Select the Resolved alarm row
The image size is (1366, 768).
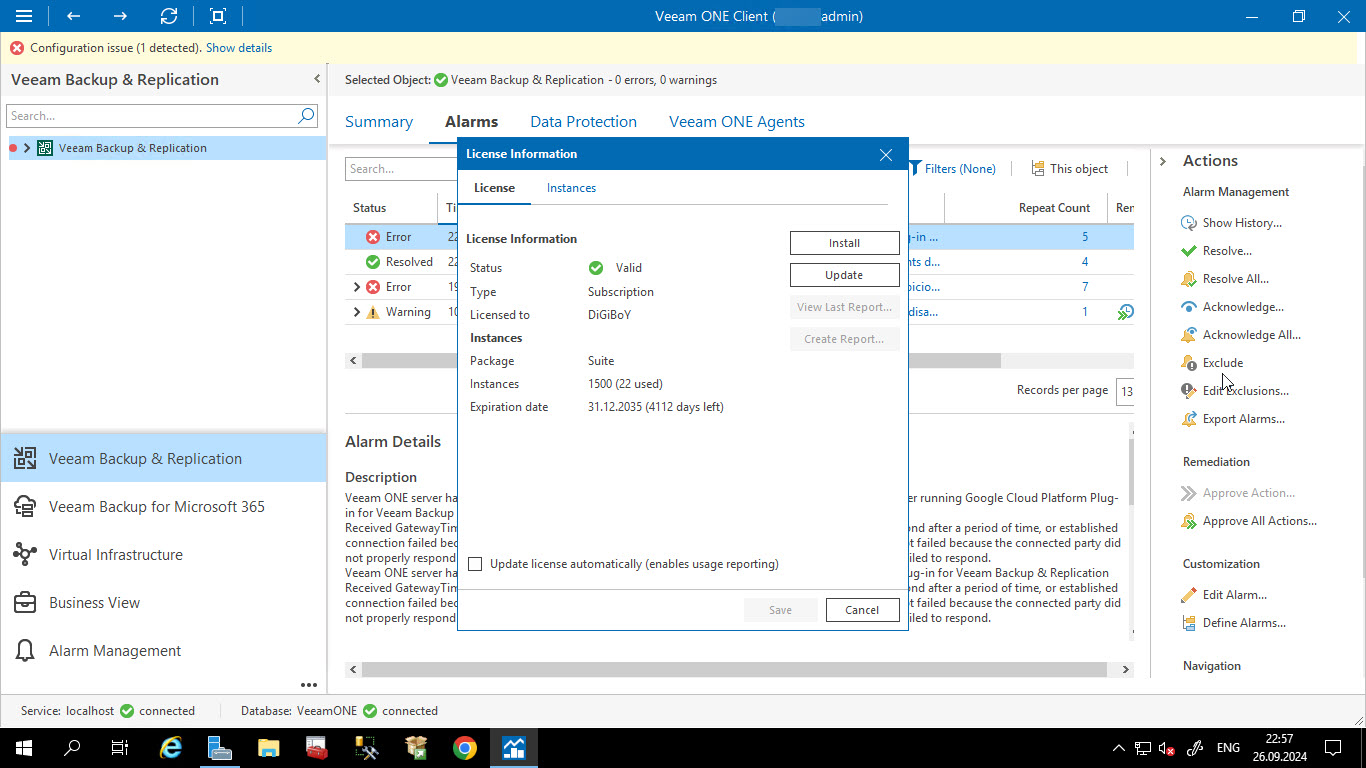[x=739, y=262]
